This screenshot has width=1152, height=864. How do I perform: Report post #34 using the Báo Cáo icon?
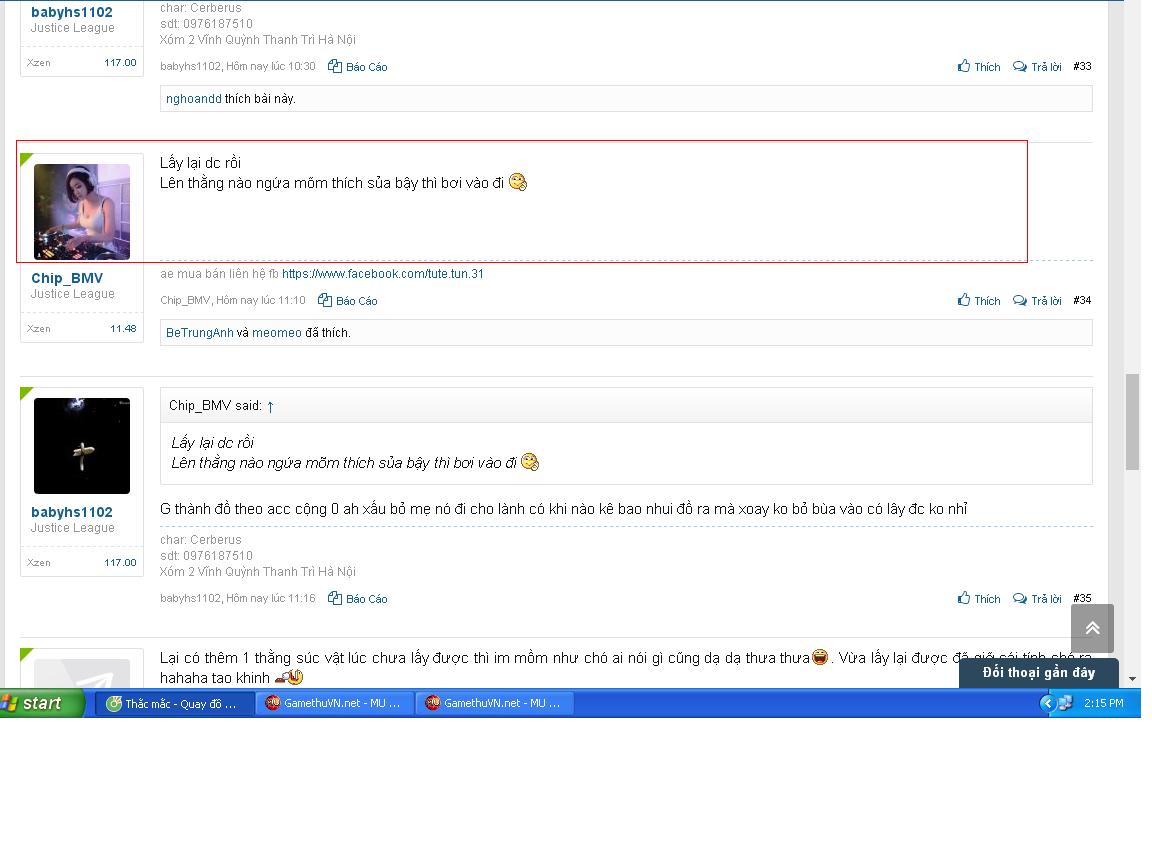coord(325,300)
